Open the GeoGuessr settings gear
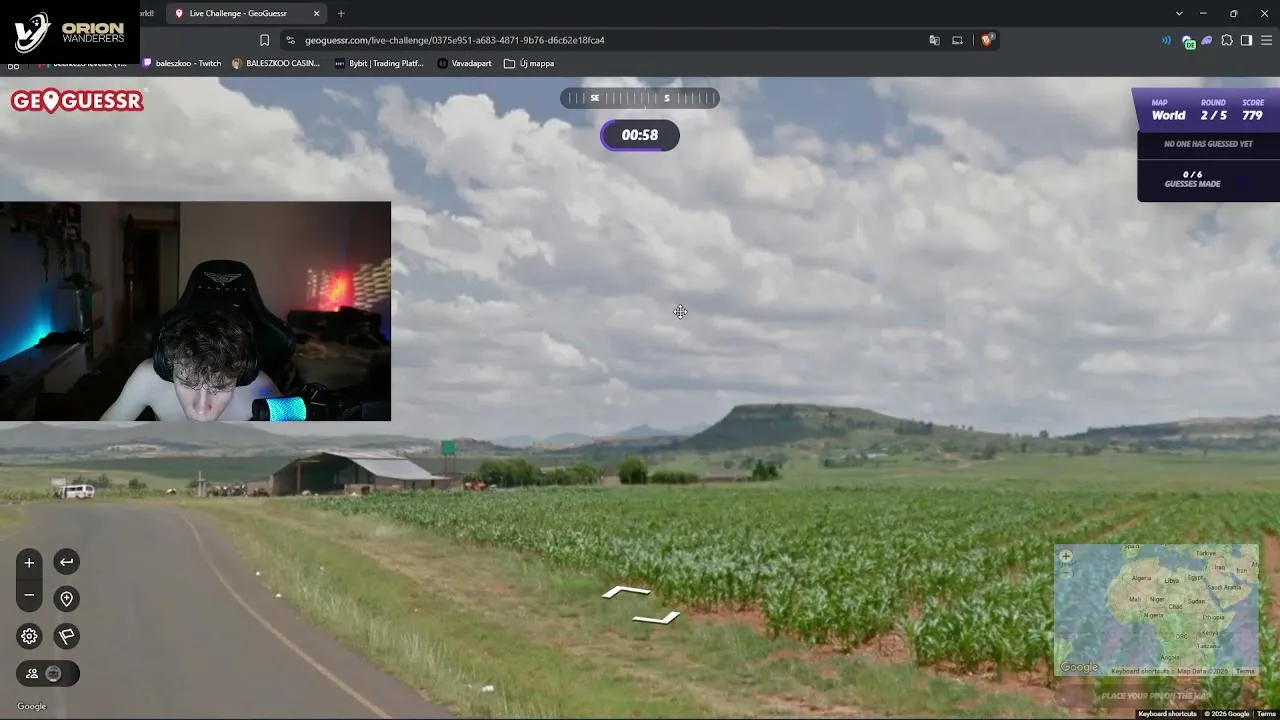 (29, 636)
